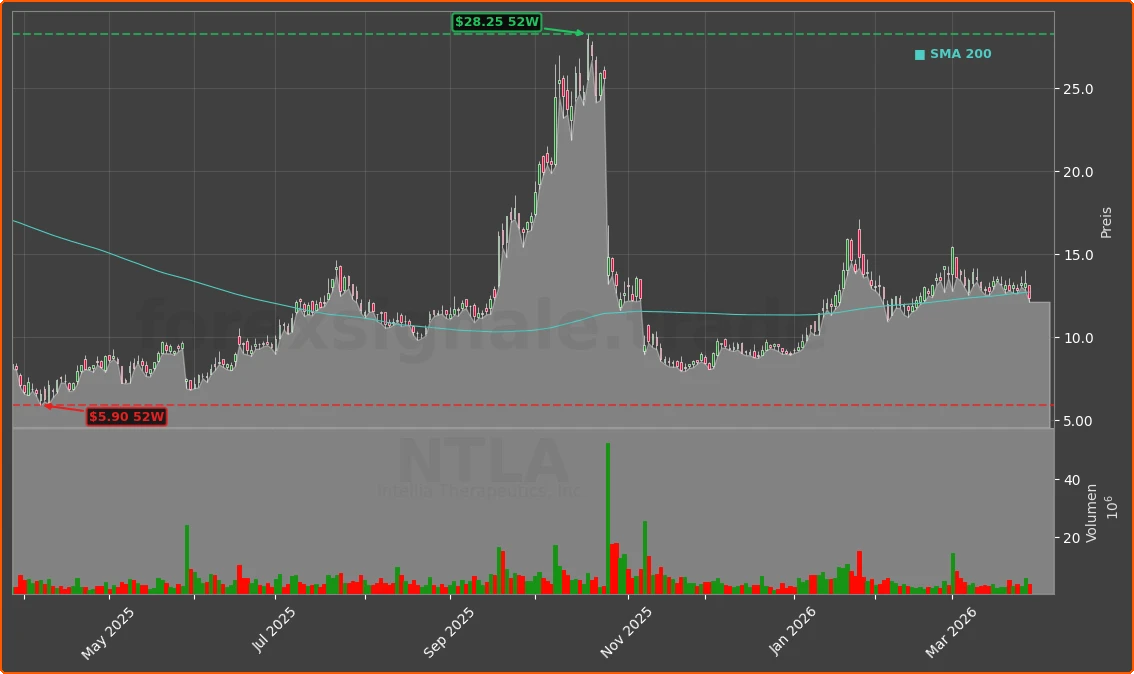Click the Sep 2025 date label
Image resolution: width=1134 pixels, height=674 pixels.
click(448, 633)
